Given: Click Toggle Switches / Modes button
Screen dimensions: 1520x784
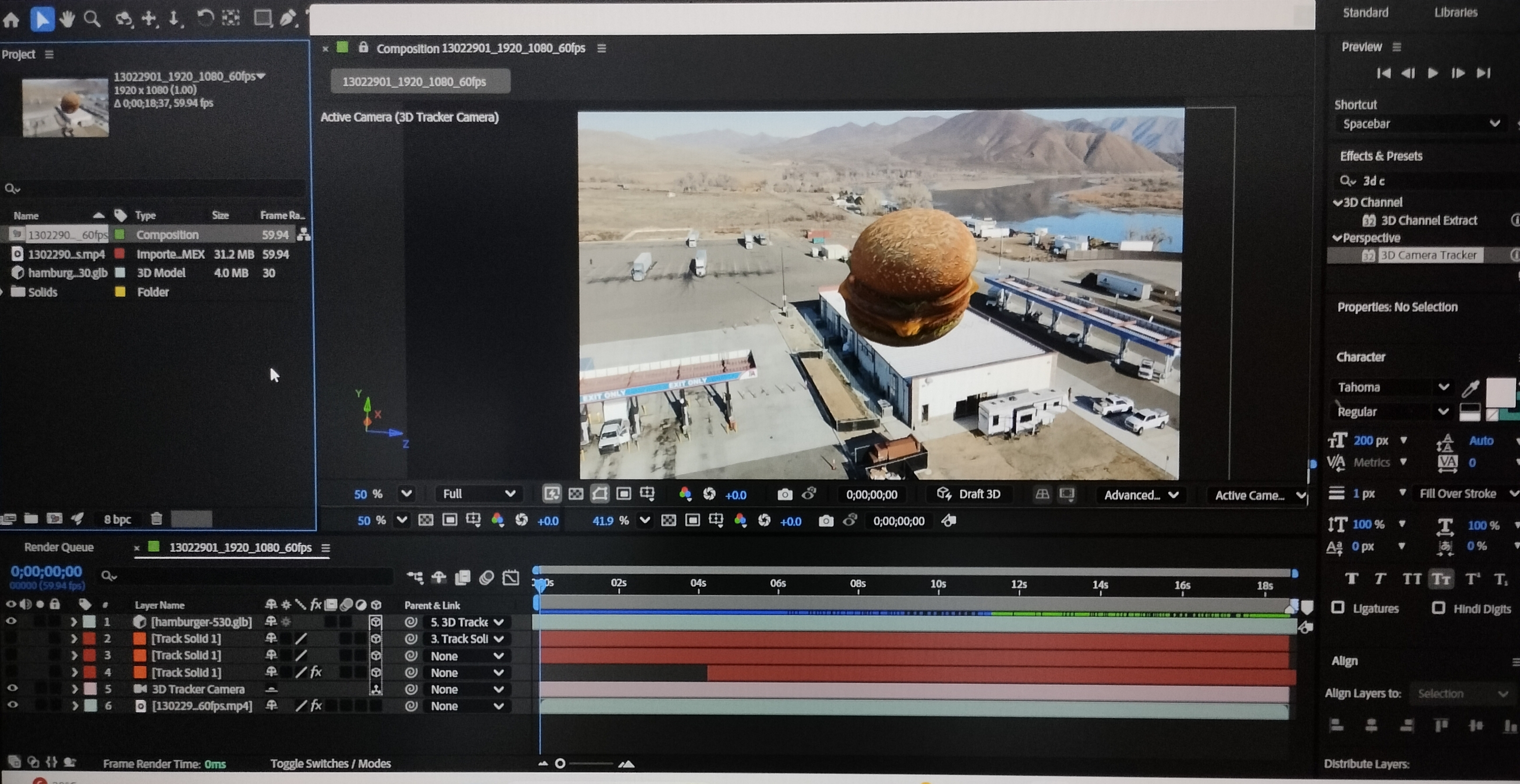Looking at the screenshot, I should click(x=331, y=763).
